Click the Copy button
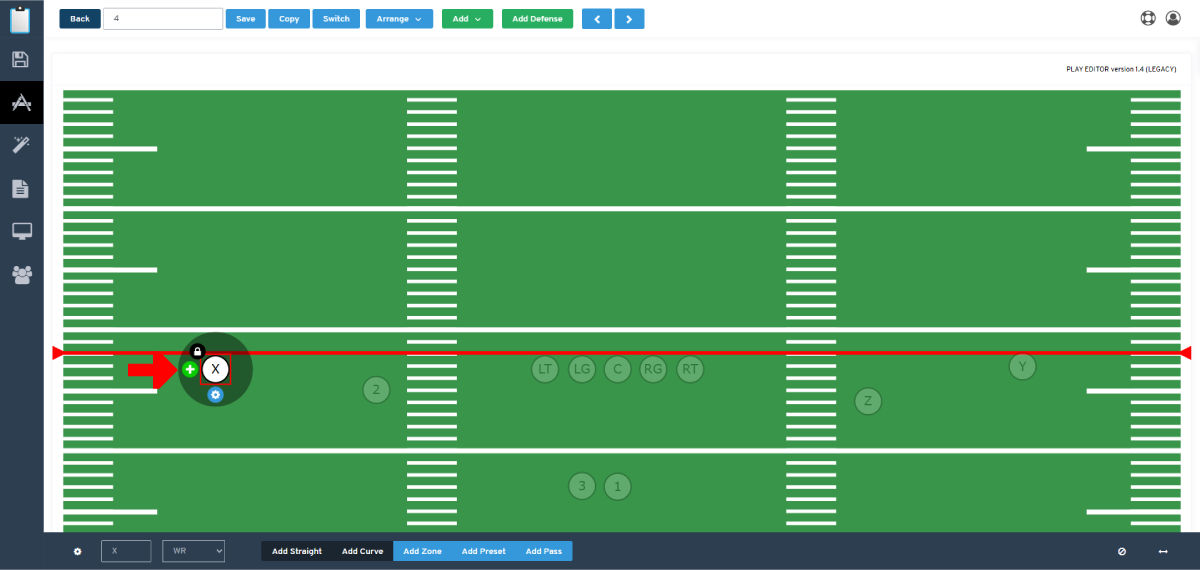1200x570 pixels. (x=289, y=19)
